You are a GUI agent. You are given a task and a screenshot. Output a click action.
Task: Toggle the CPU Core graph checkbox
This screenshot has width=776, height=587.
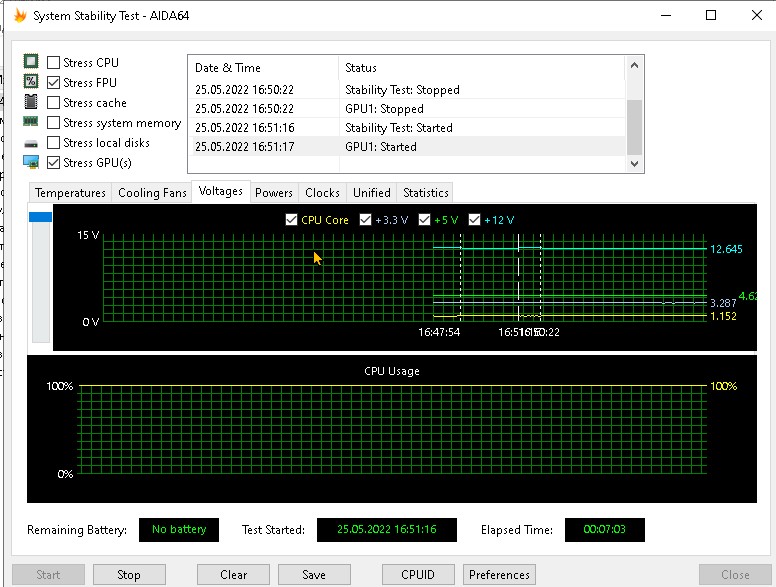[291, 219]
